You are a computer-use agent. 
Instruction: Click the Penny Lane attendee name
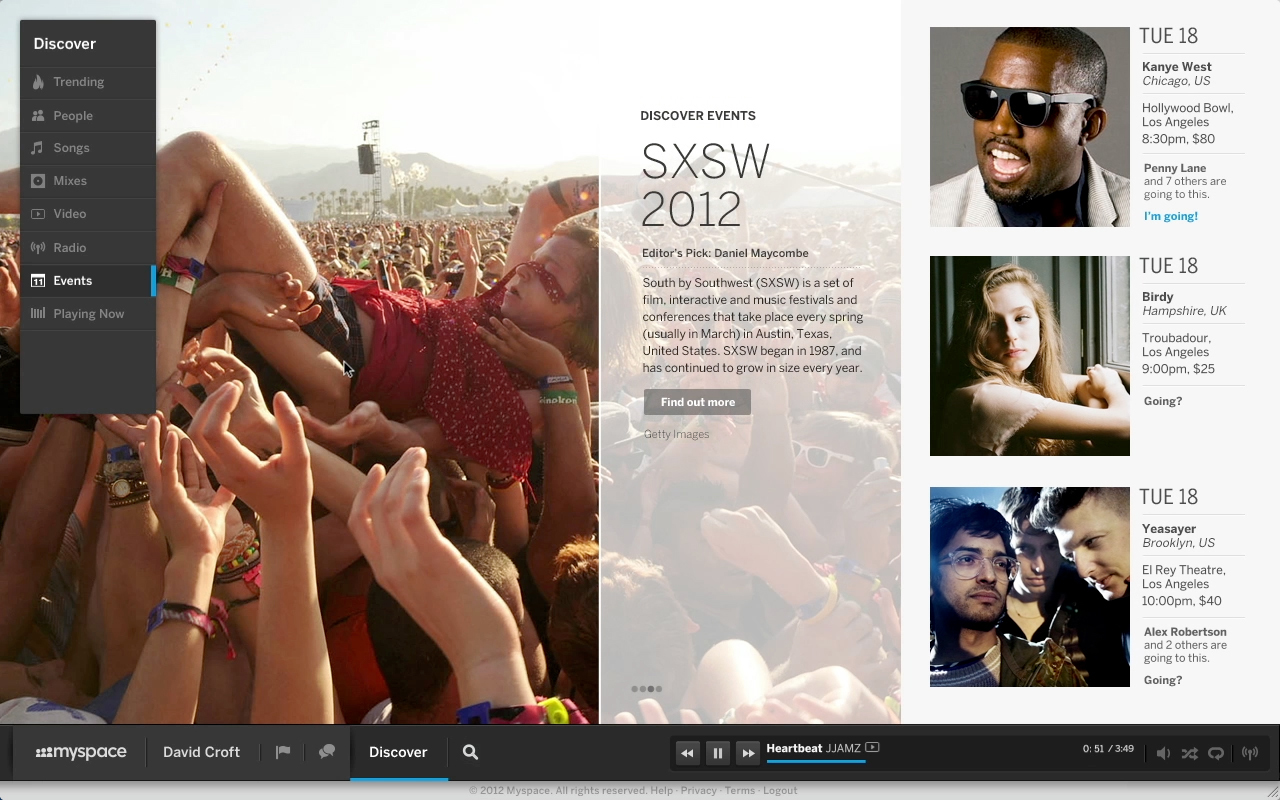[x=1175, y=168]
